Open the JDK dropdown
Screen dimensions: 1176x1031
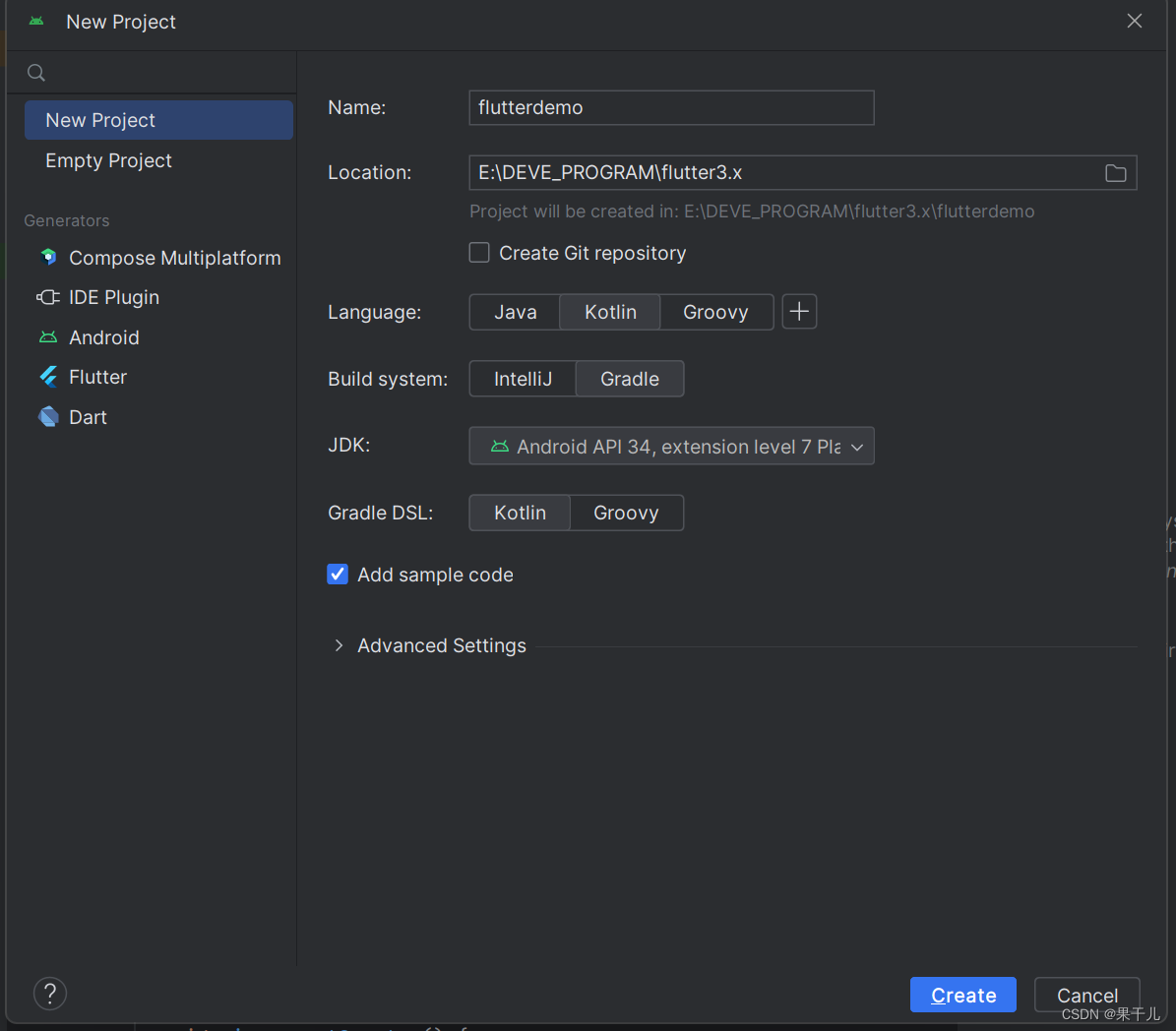coord(671,446)
